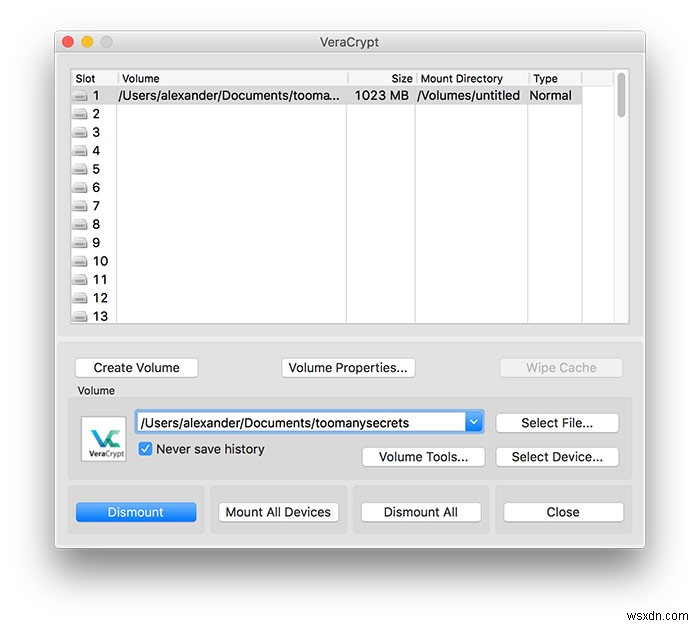700x626 pixels.
Task: Click the slot list vertical scrollbar
Action: [x=621, y=95]
